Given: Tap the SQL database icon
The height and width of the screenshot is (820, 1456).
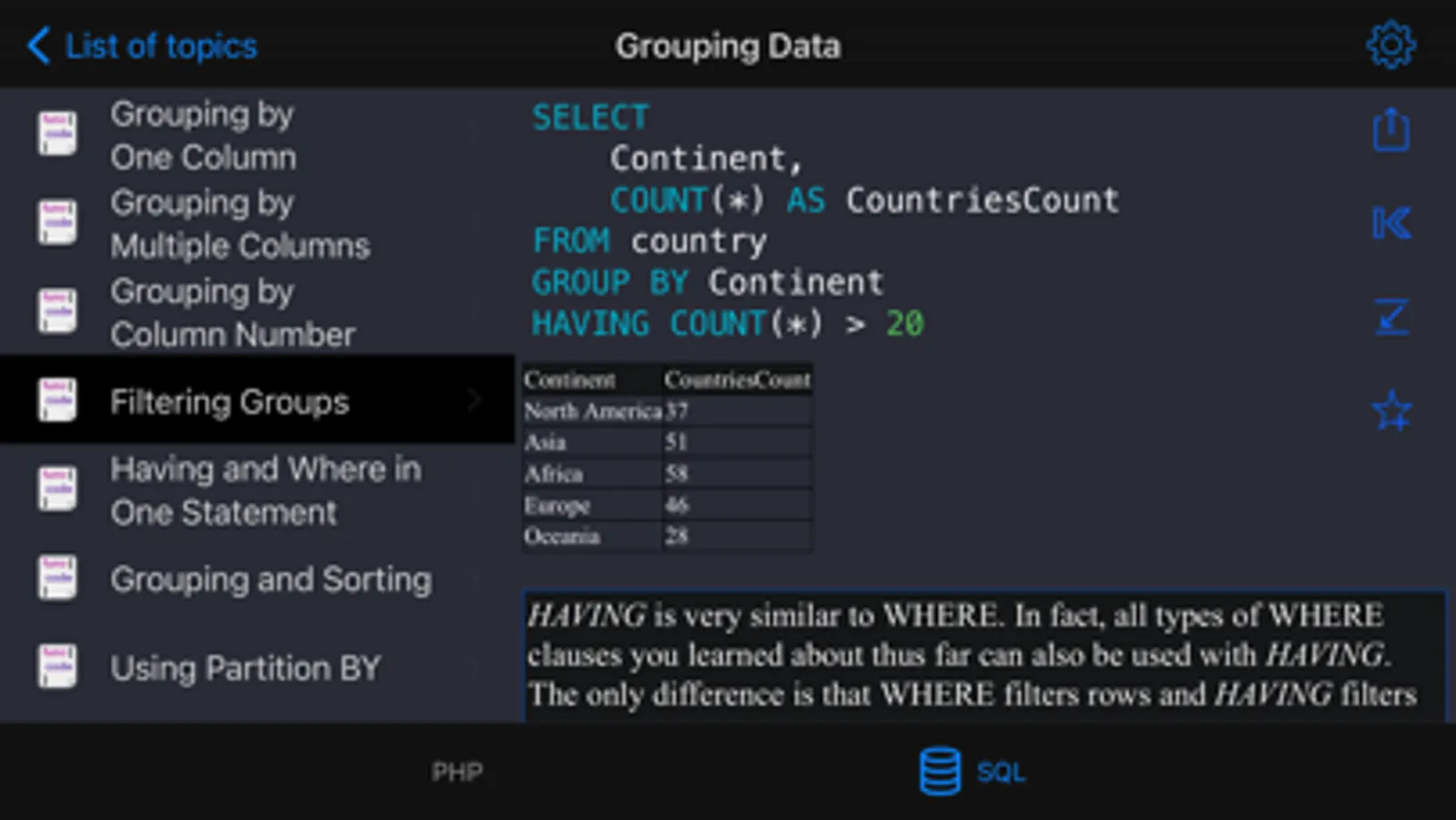Looking at the screenshot, I should pos(940,771).
